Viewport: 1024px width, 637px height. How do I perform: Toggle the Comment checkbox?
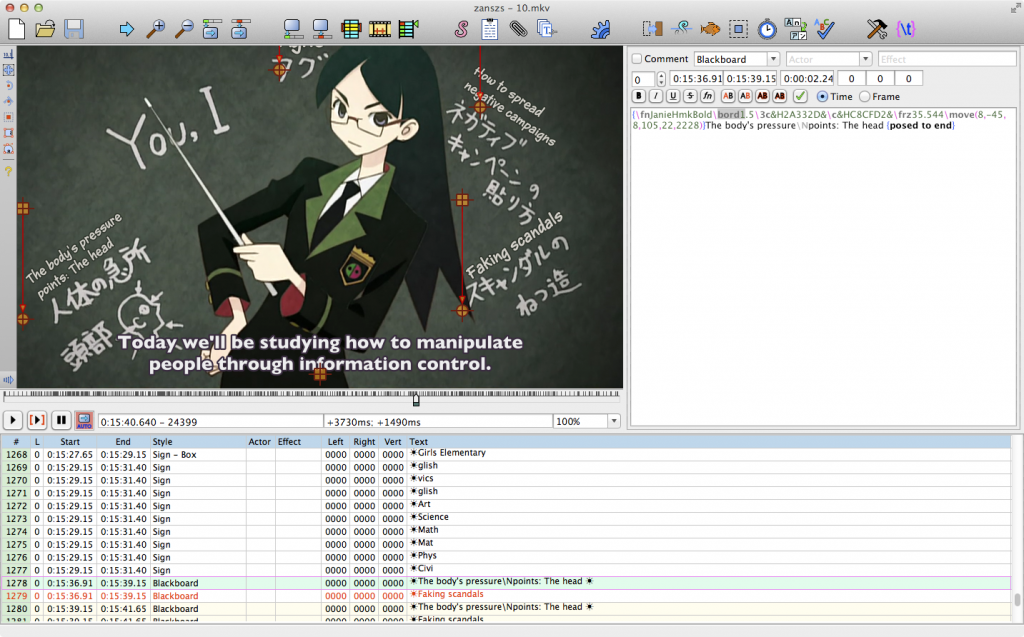click(637, 59)
